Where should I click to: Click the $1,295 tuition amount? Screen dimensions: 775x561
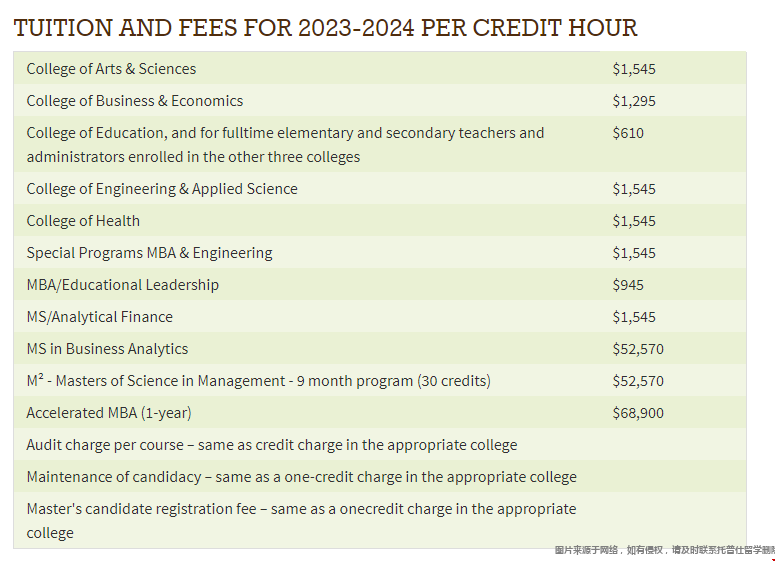(x=634, y=101)
